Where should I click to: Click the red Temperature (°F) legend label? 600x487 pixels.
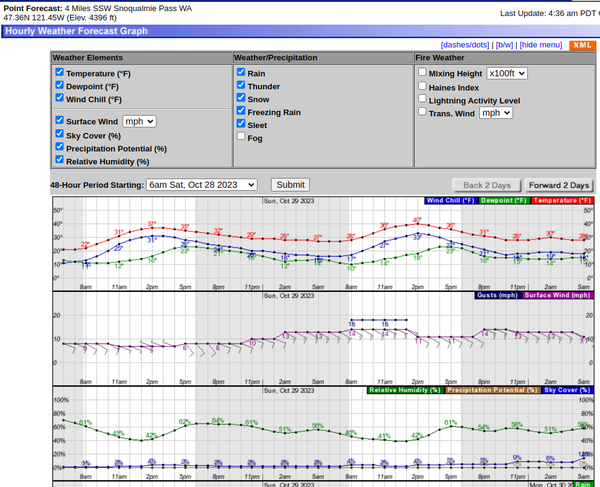tap(556, 201)
